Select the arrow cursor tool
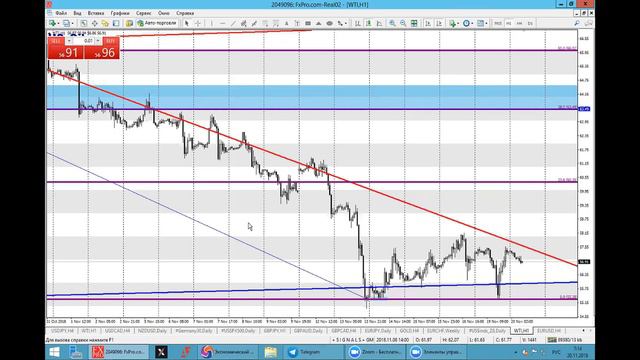Image resolution: width=640 pixels, height=360 pixels. 187,23
